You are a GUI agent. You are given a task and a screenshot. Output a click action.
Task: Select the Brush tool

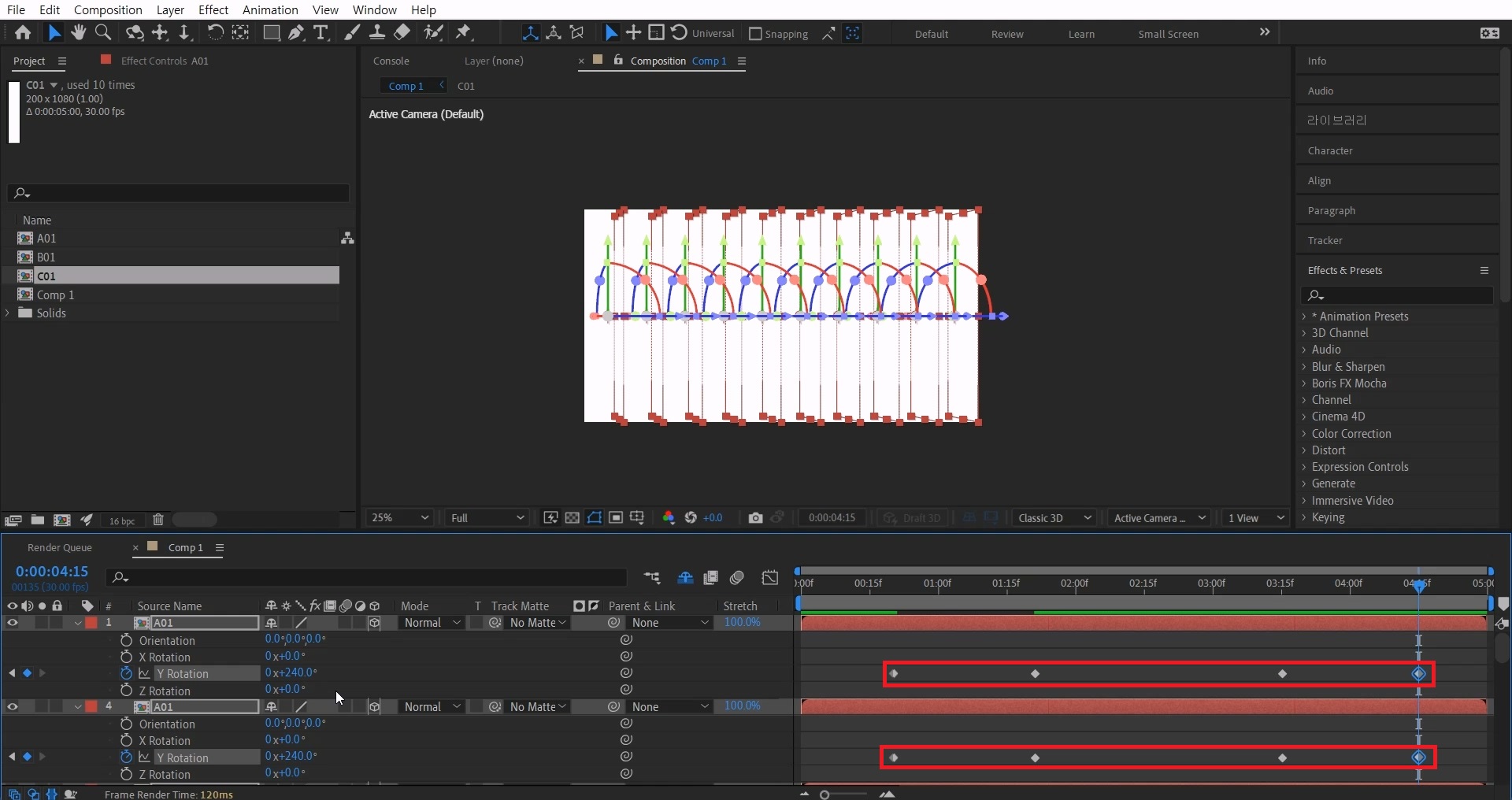[353, 33]
